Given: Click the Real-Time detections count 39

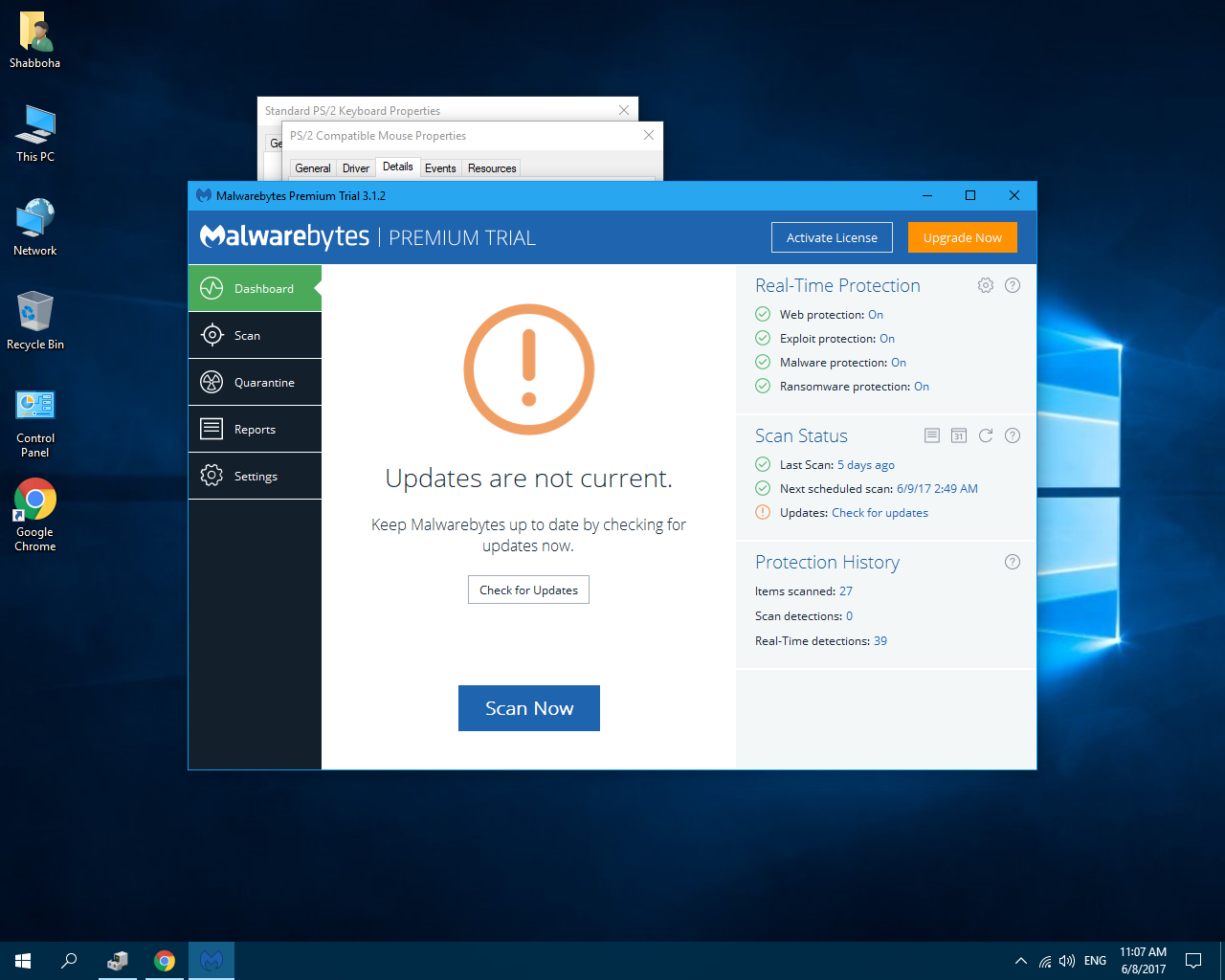Looking at the screenshot, I should point(880,641).
